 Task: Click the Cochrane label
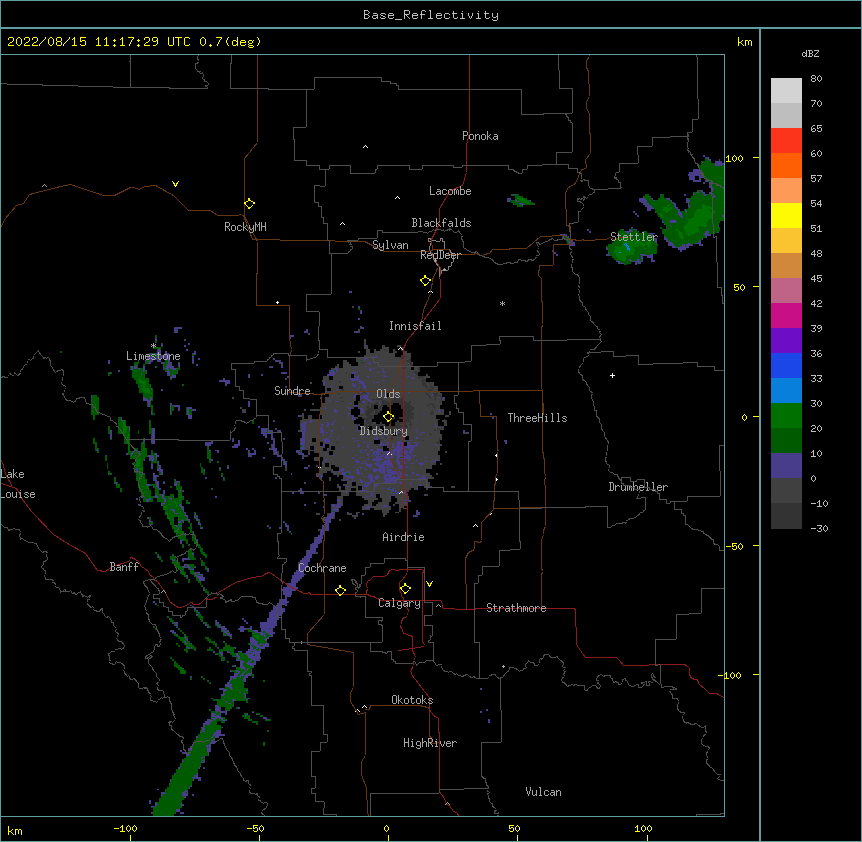point(322,568)
